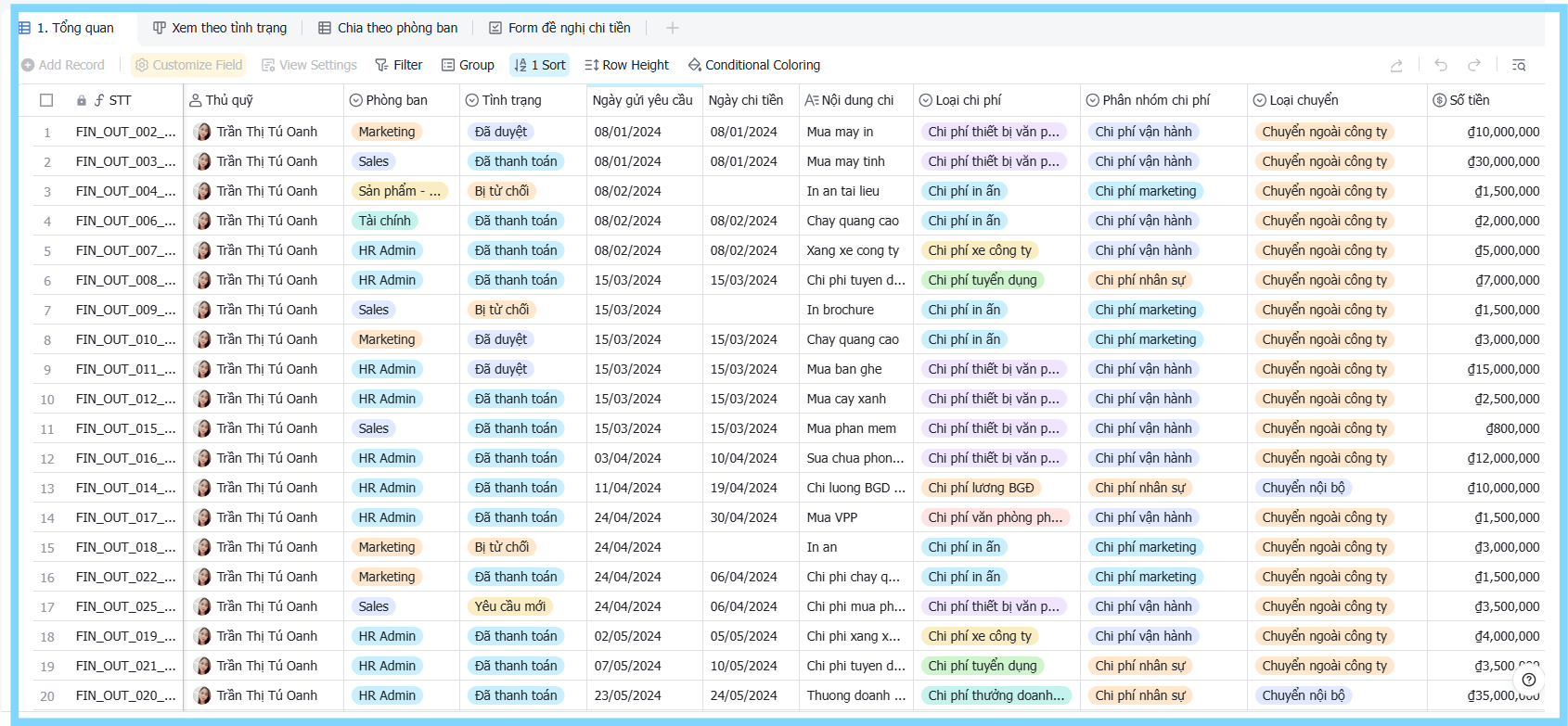Click 'Mua VPP' content cell
The height and width of the screenshot is (726, 1568).
pos(832,517)
